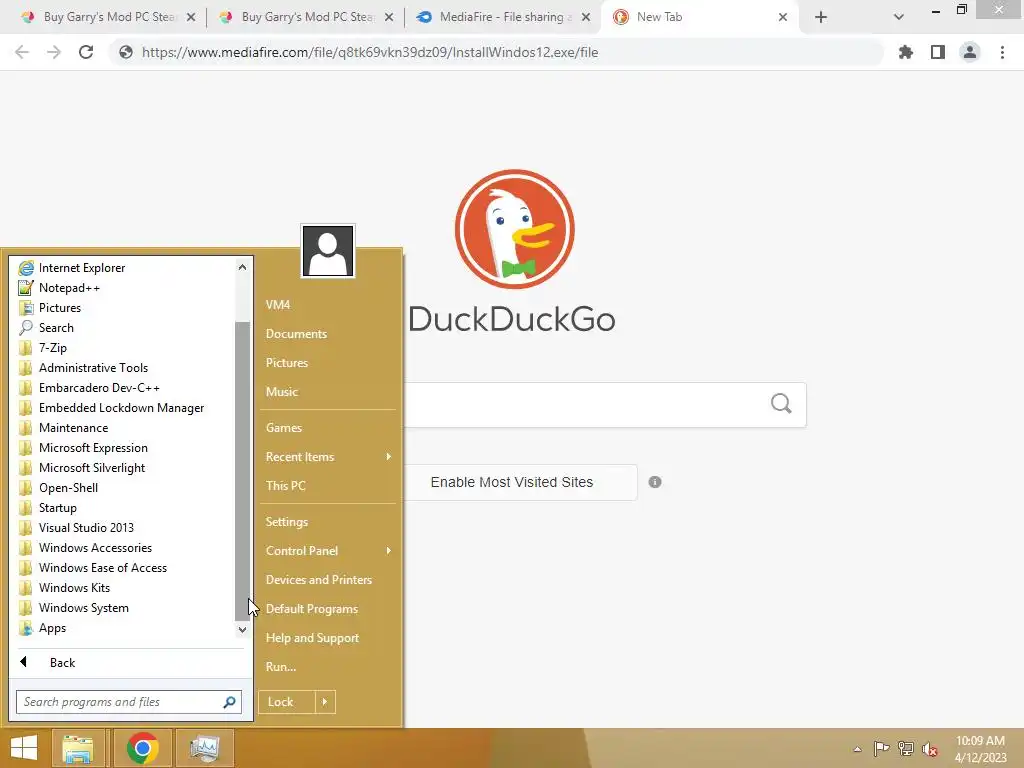Open the Action Center flag icon
The height and width of the screenshot is (768, 1024).
coord(881,748)
